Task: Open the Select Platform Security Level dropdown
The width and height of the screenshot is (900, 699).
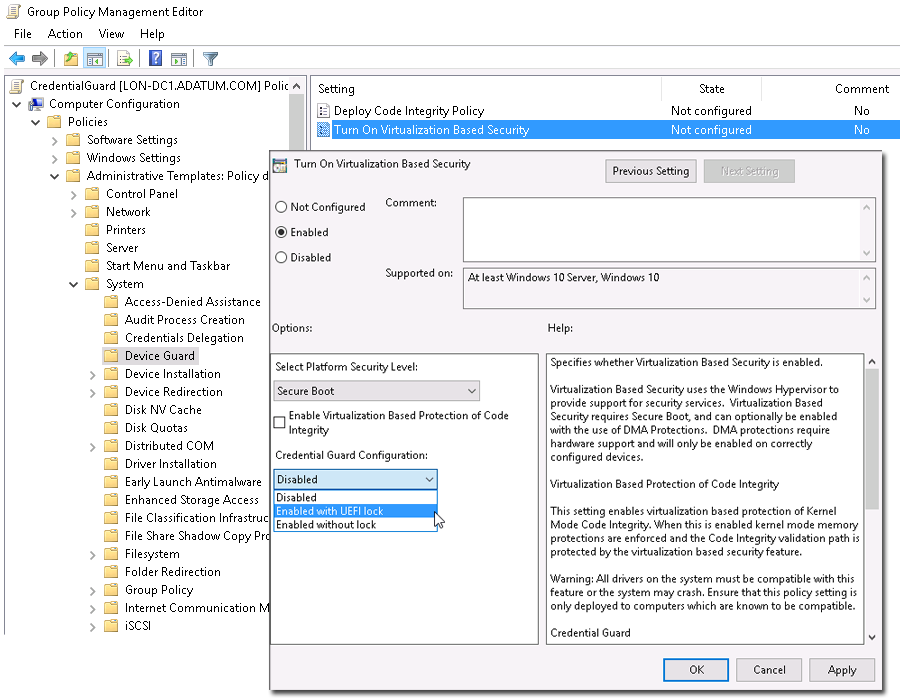Action: (x=377, y=391)
